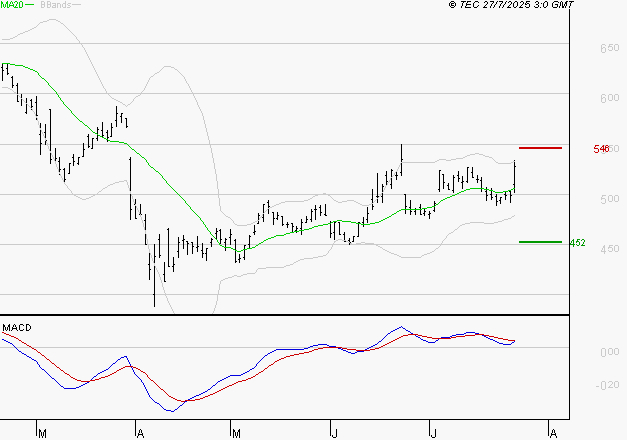Select the green 452 support line marker
The height and width of the screenshot is (440, 627).
(540, 241)
